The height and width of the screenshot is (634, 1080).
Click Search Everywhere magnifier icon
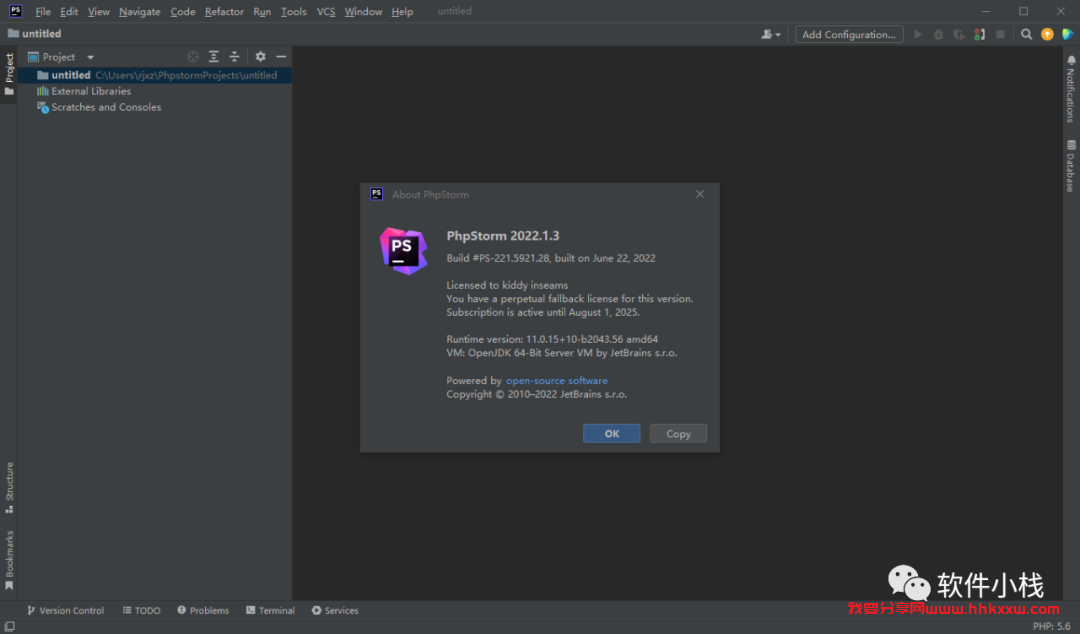(x=1026, y=34)
